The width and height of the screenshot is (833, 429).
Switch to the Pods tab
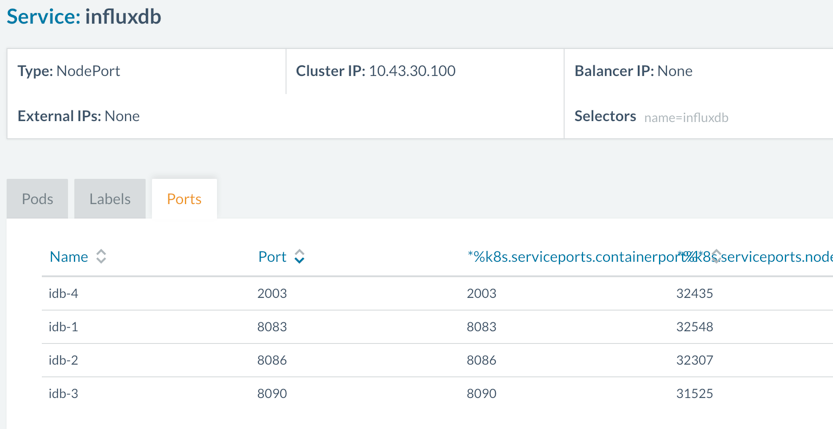(37, 199)
